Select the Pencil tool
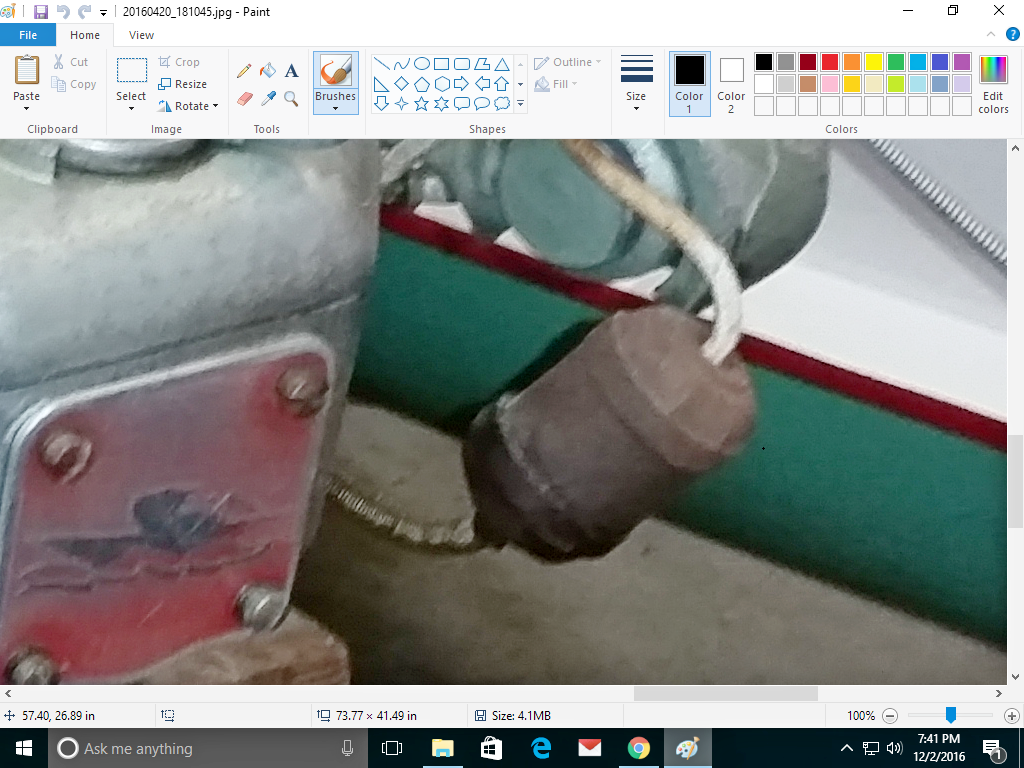This screenshot has height=768, width=1024. 244,71
